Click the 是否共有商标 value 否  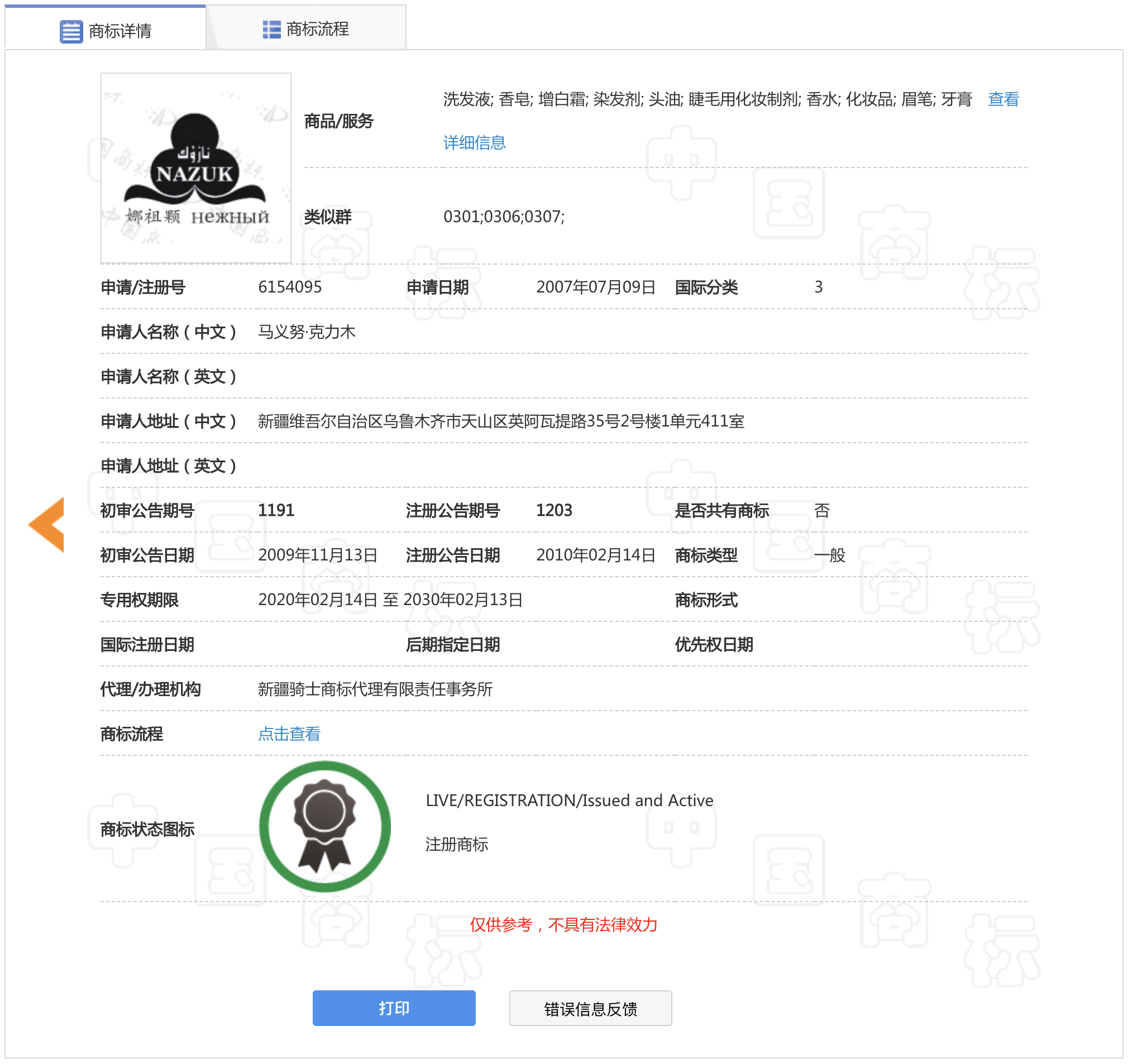click(821, 510)
